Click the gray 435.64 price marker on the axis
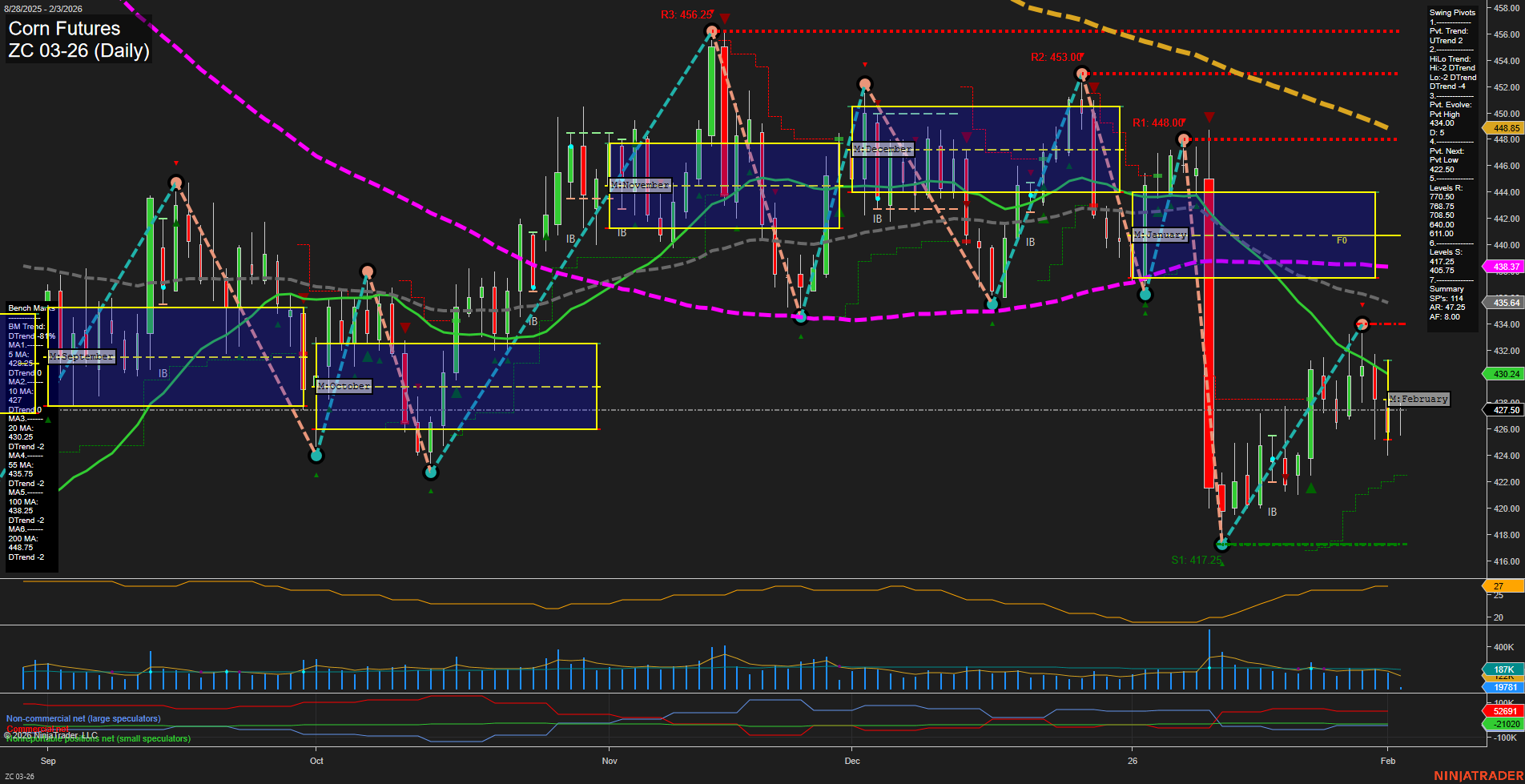 (1504, 303)
